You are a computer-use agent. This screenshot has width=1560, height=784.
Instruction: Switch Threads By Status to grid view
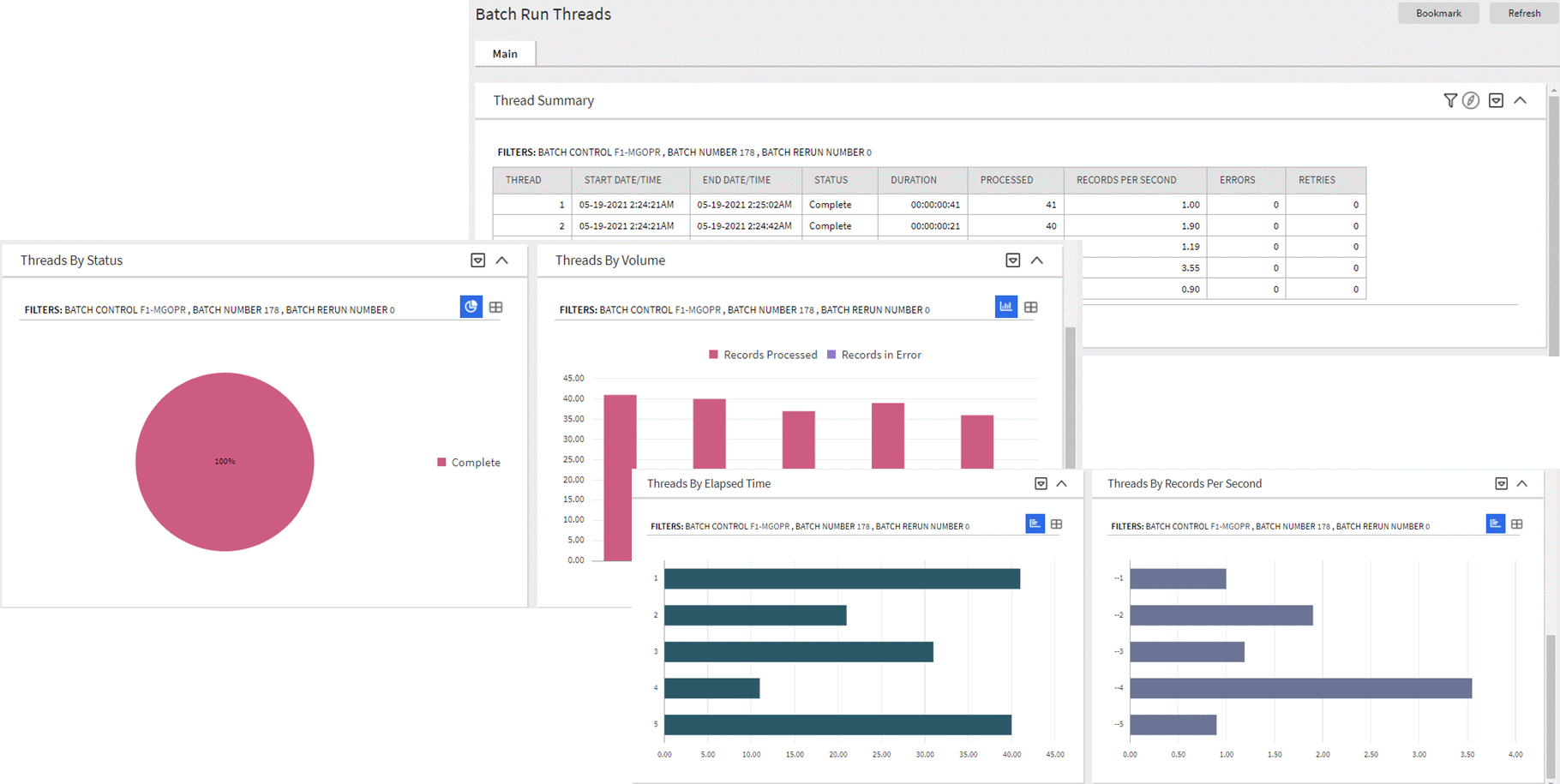tap(496, 306)
